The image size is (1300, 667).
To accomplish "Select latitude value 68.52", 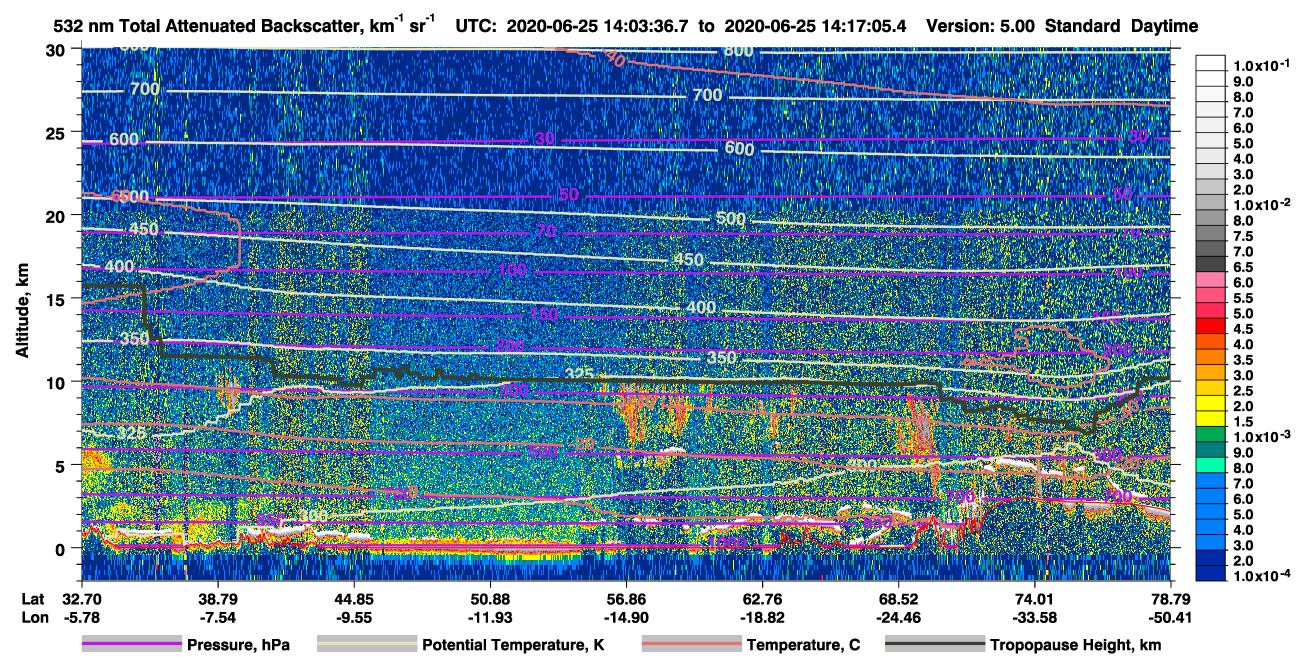I will pos(898,600).
